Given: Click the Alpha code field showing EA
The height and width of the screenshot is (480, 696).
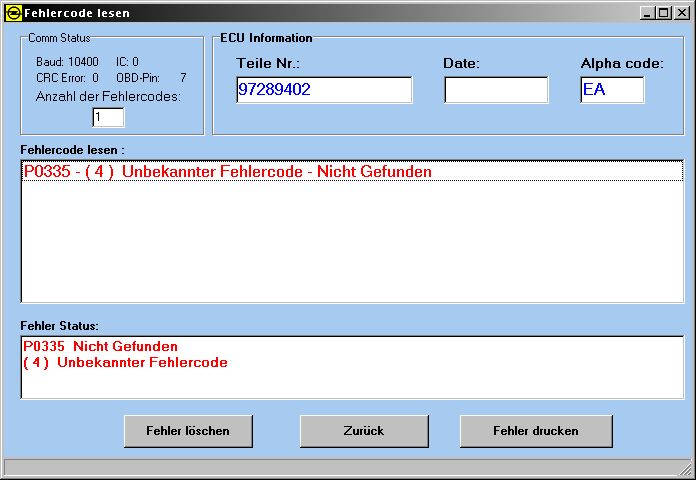Looking at the screenshot, I should pos(611,90).
